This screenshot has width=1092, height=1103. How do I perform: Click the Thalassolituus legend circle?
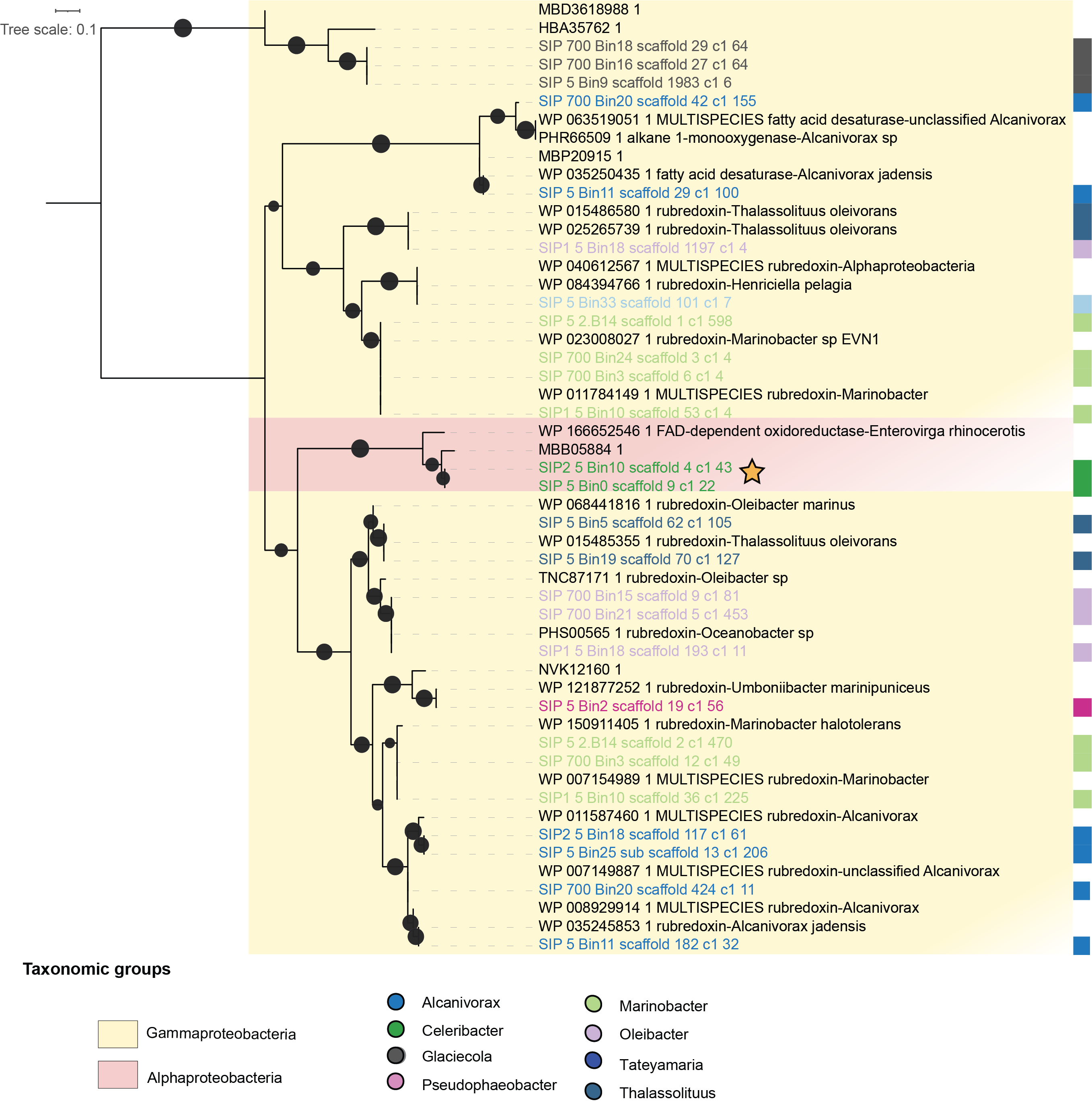click(593, 1091)
